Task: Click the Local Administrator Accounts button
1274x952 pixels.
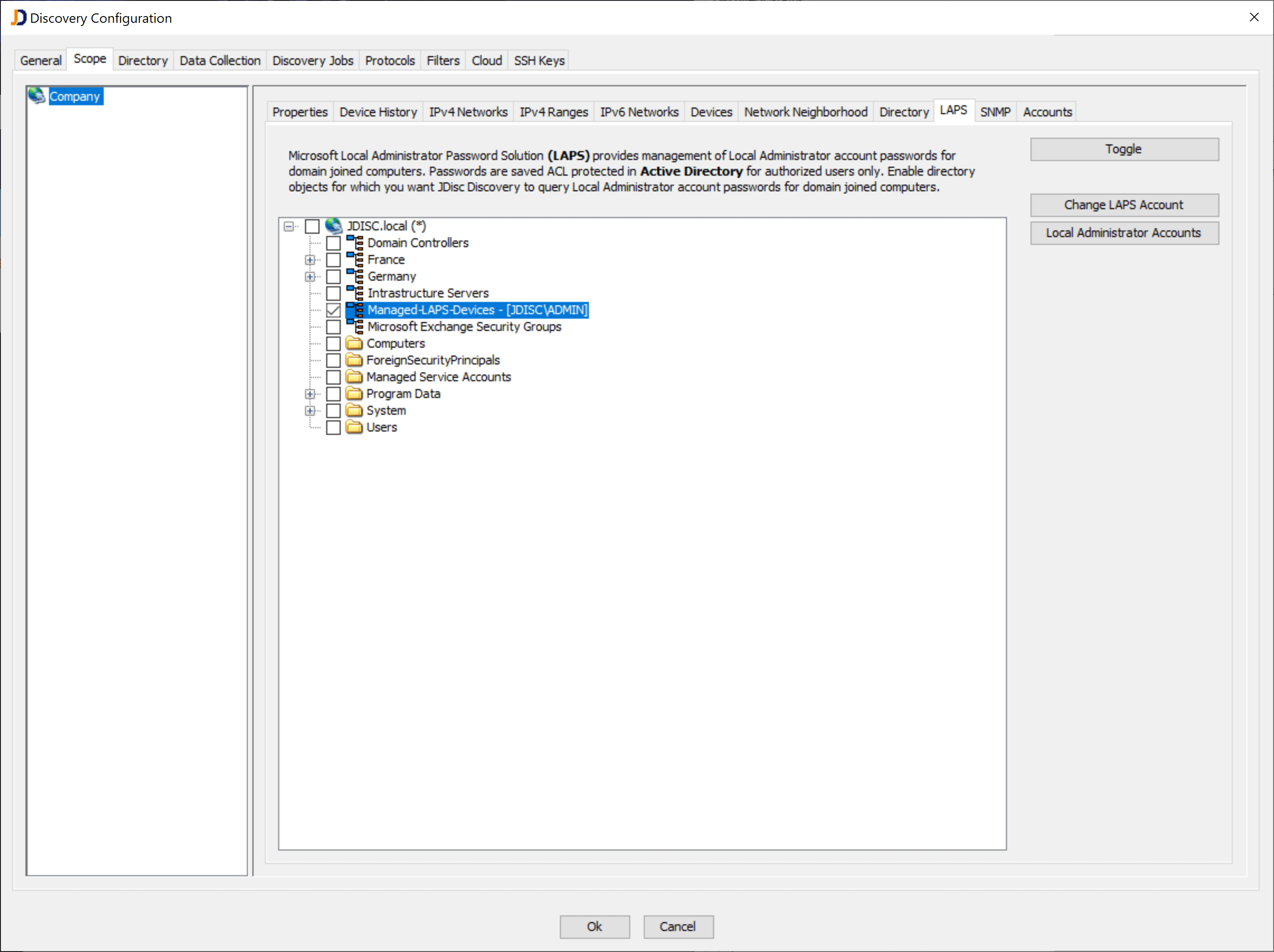Action: pos(1124,233)
